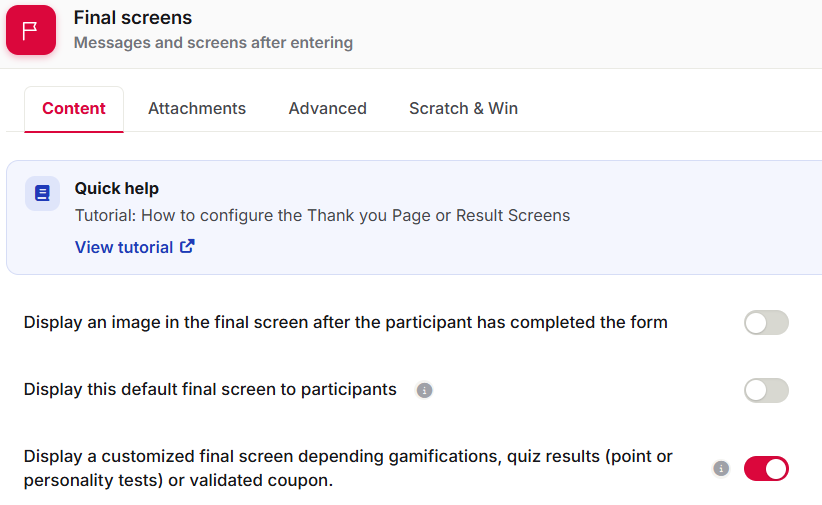Click the Quick help heading
The width and height of the screenshot is (822, 505).
click(x=116, y=188)
